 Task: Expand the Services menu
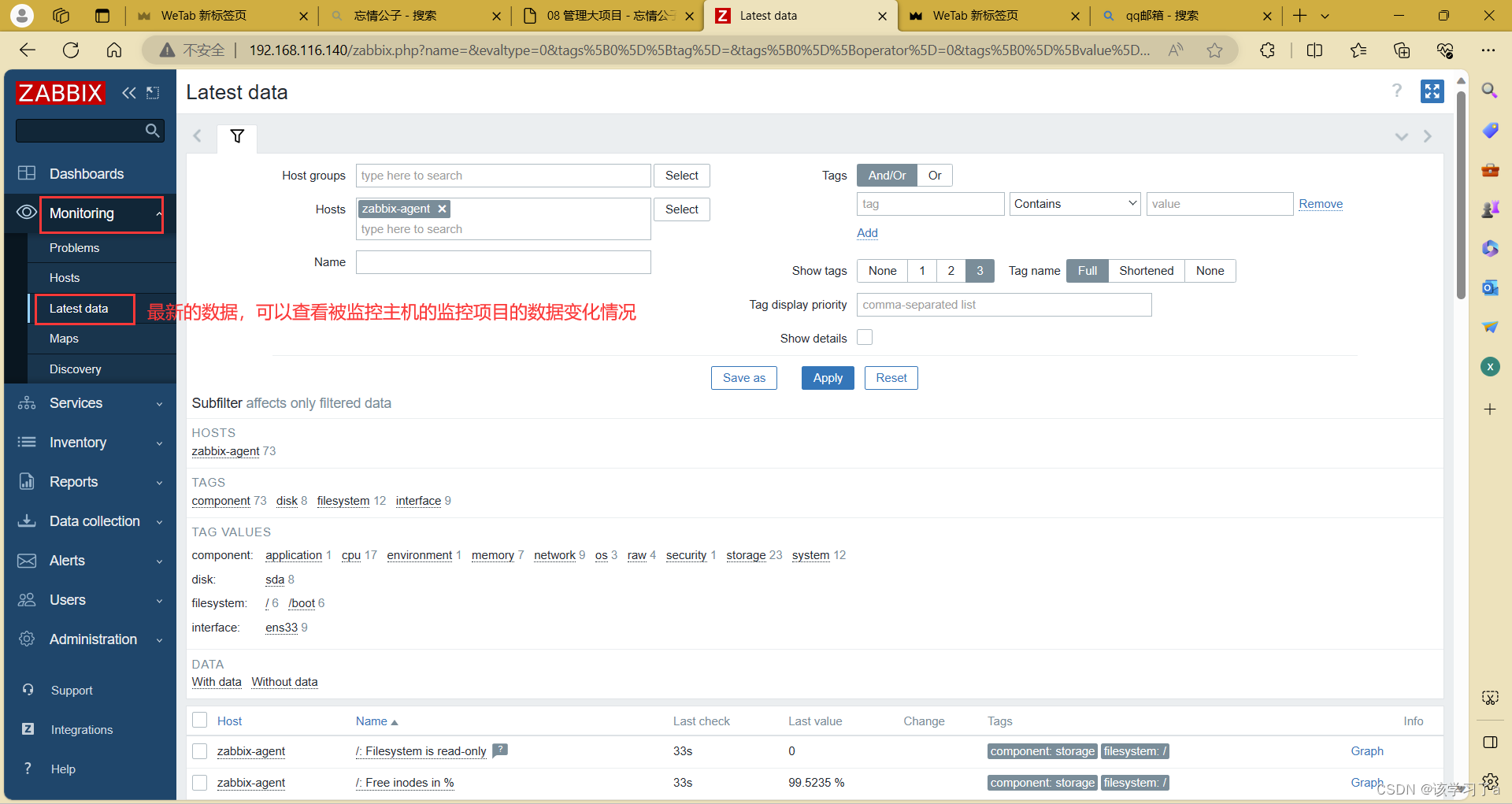coord(91,403)
